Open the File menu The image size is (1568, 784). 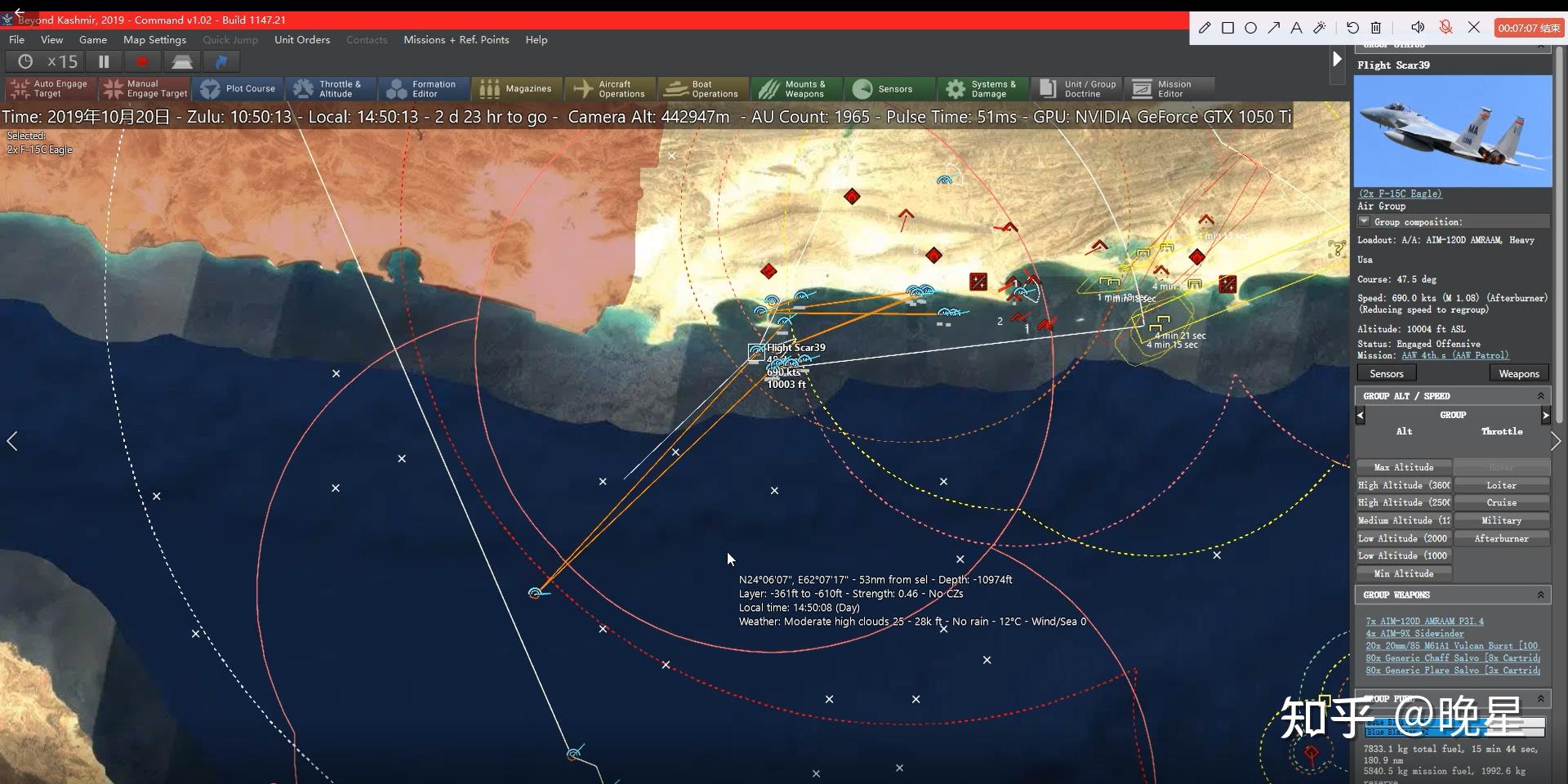pyautogui.click(x=16, y=39)
